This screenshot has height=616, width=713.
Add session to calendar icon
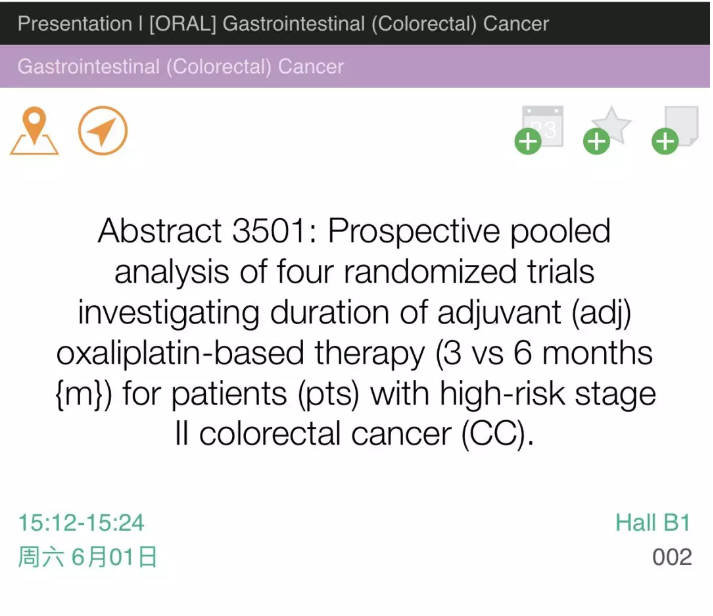pyautogui.click(x=540, y=130)
